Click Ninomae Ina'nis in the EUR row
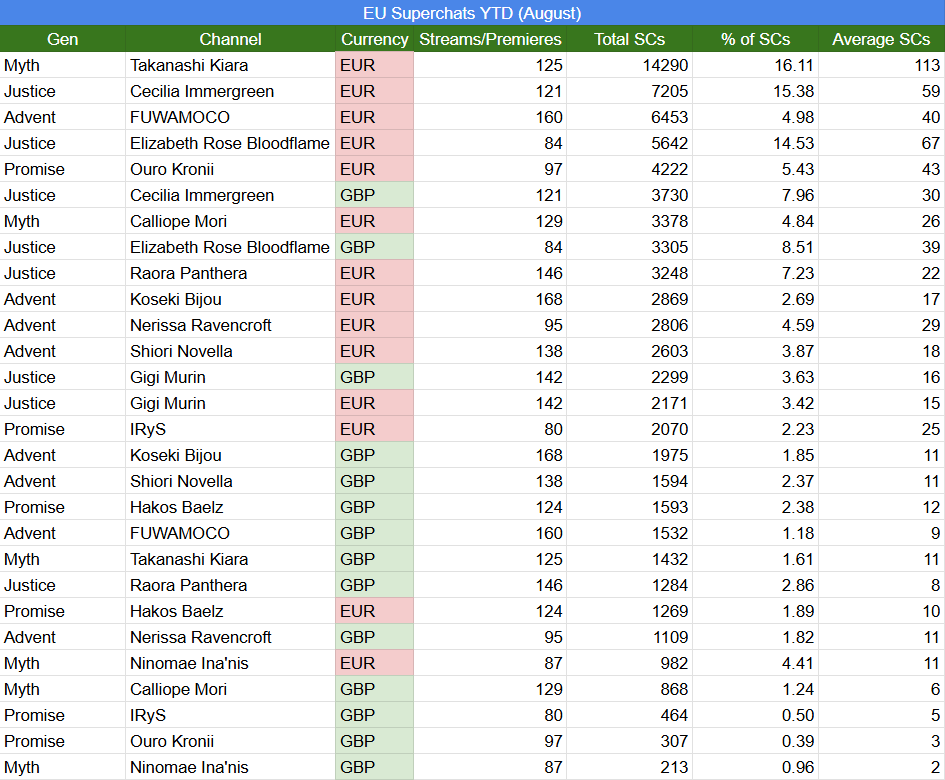The image size is (945, 780). click(x=189, y=663)
